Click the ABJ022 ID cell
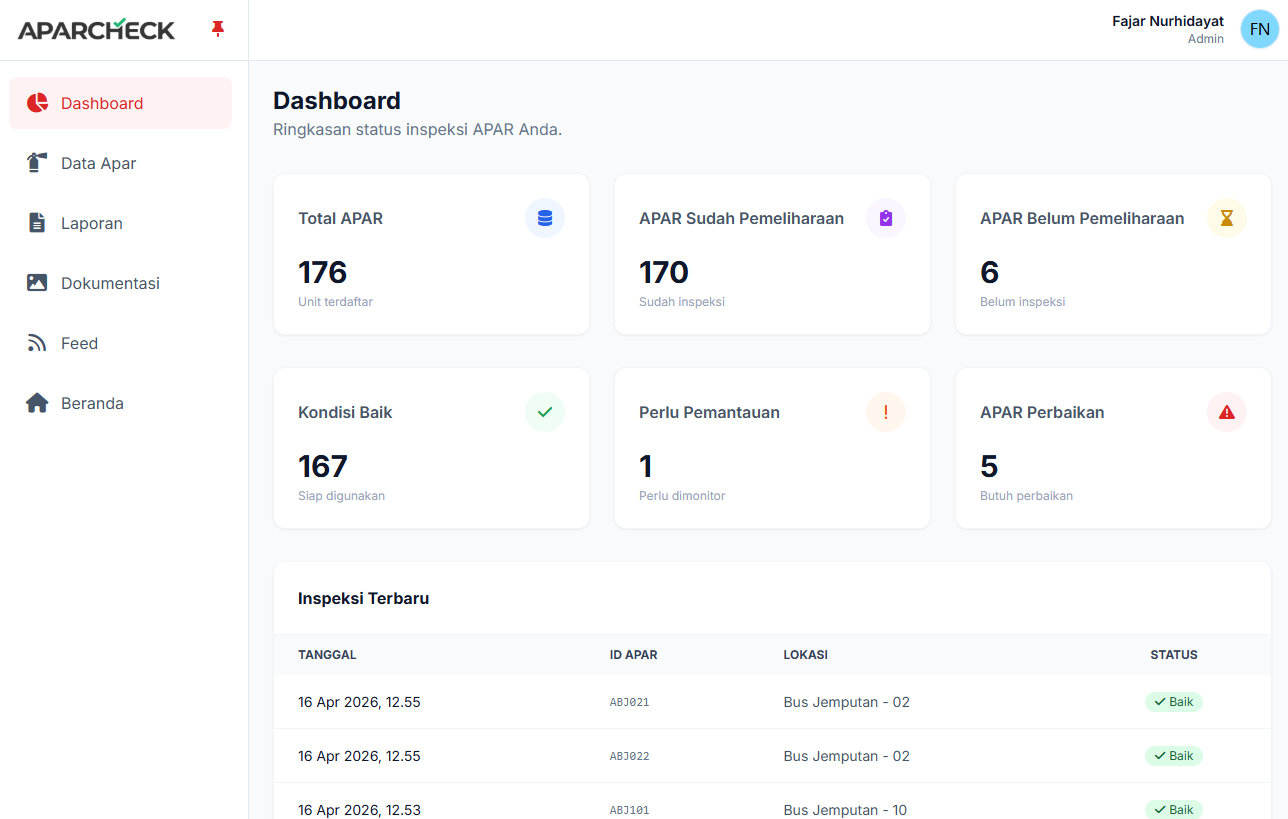Screen dimensions: 1288x819 pyautogui.click(x=630, y=756)
